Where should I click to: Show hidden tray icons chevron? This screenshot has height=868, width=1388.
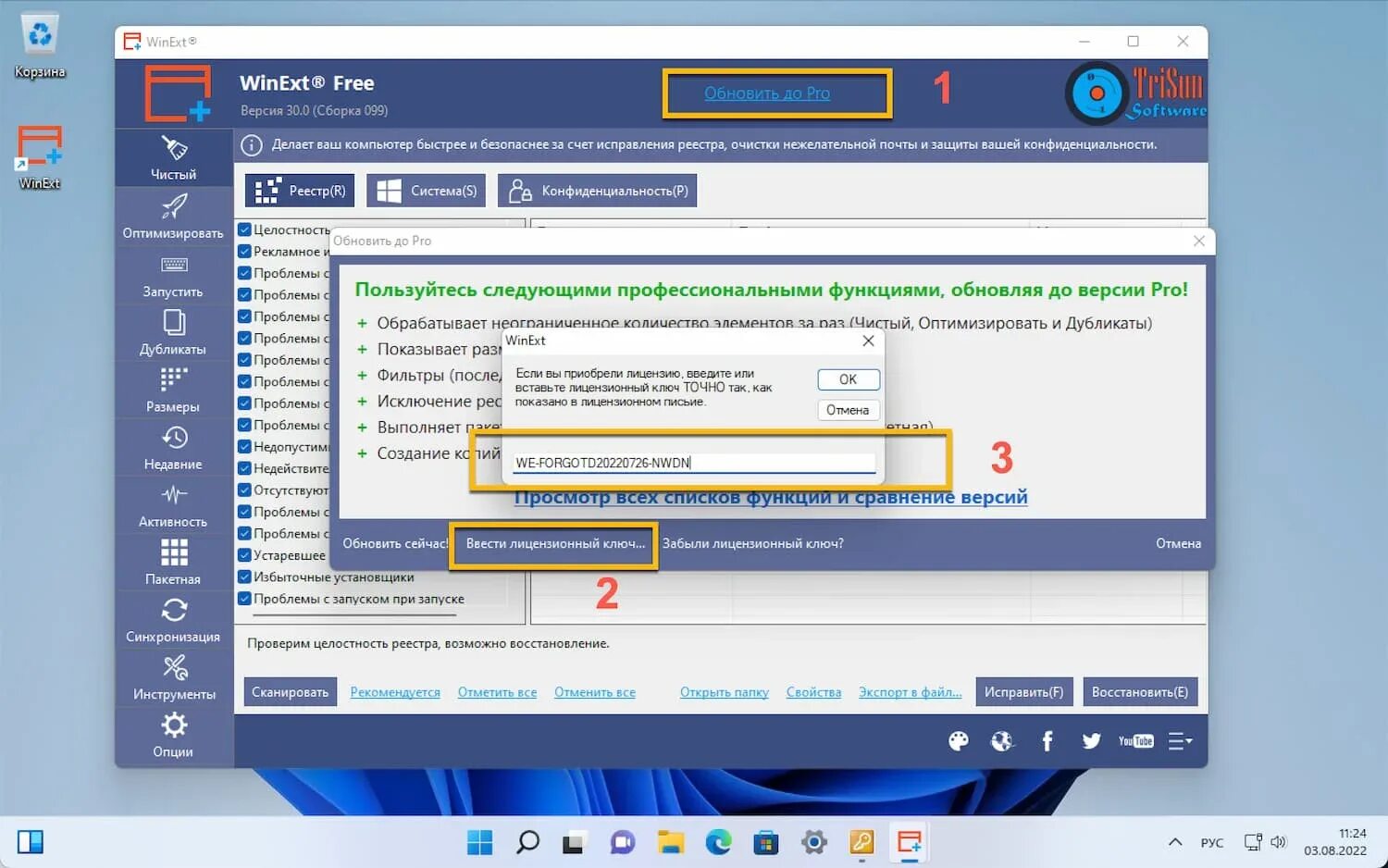click(1175, 842)
